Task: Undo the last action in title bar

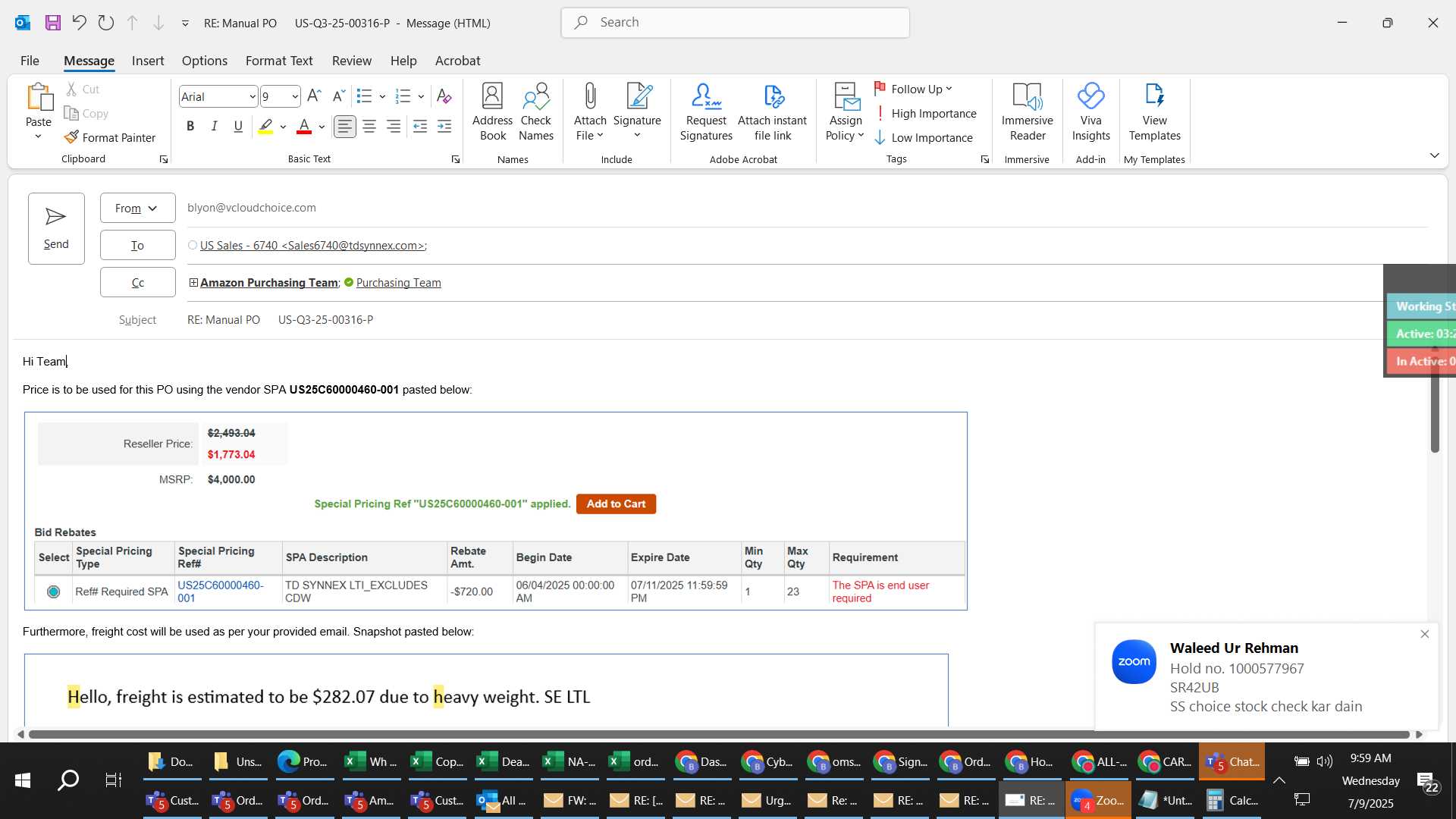Action: point(79,23)
